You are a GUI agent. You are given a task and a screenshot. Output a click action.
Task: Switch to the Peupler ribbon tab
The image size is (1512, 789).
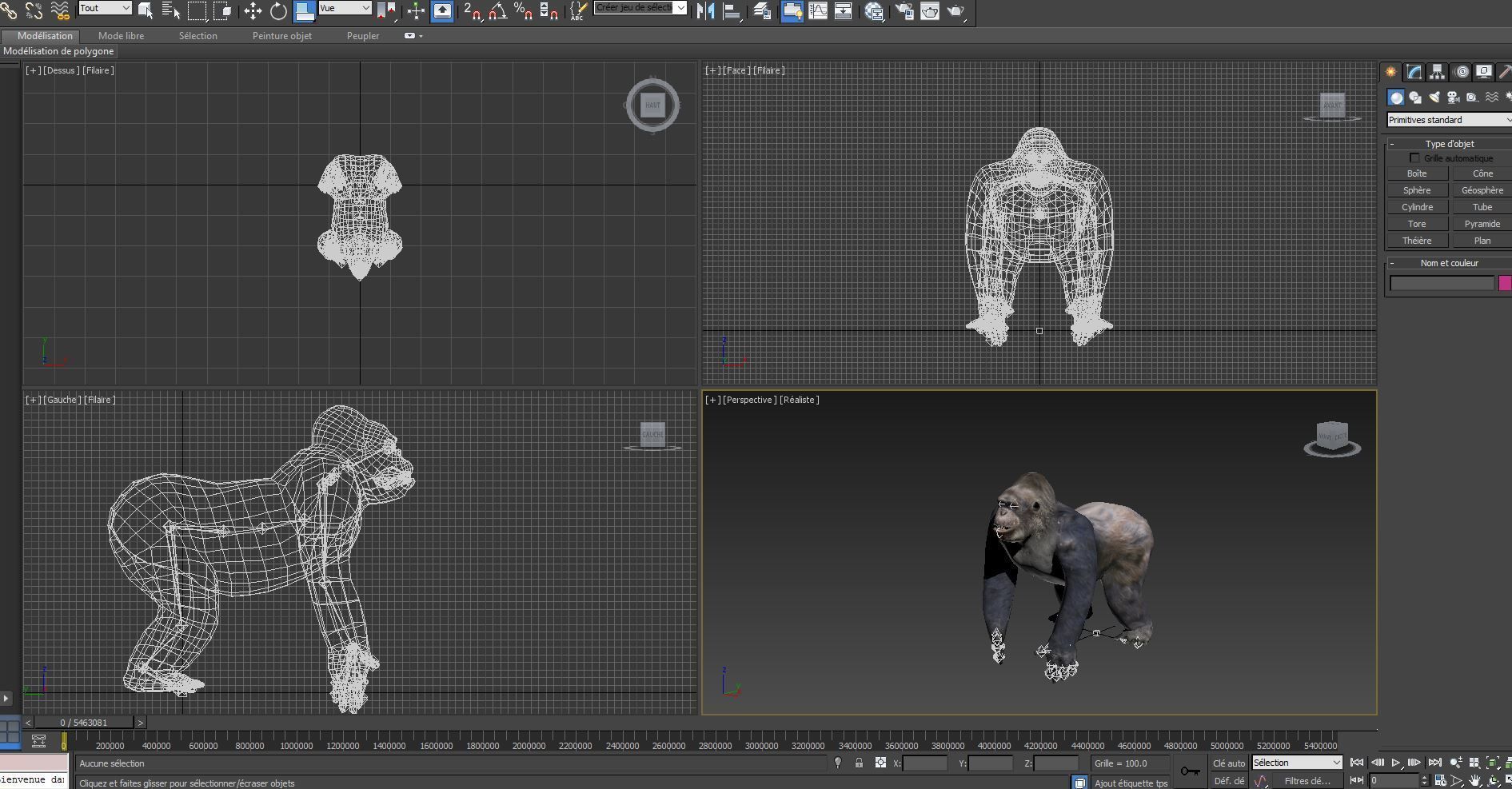363,36
